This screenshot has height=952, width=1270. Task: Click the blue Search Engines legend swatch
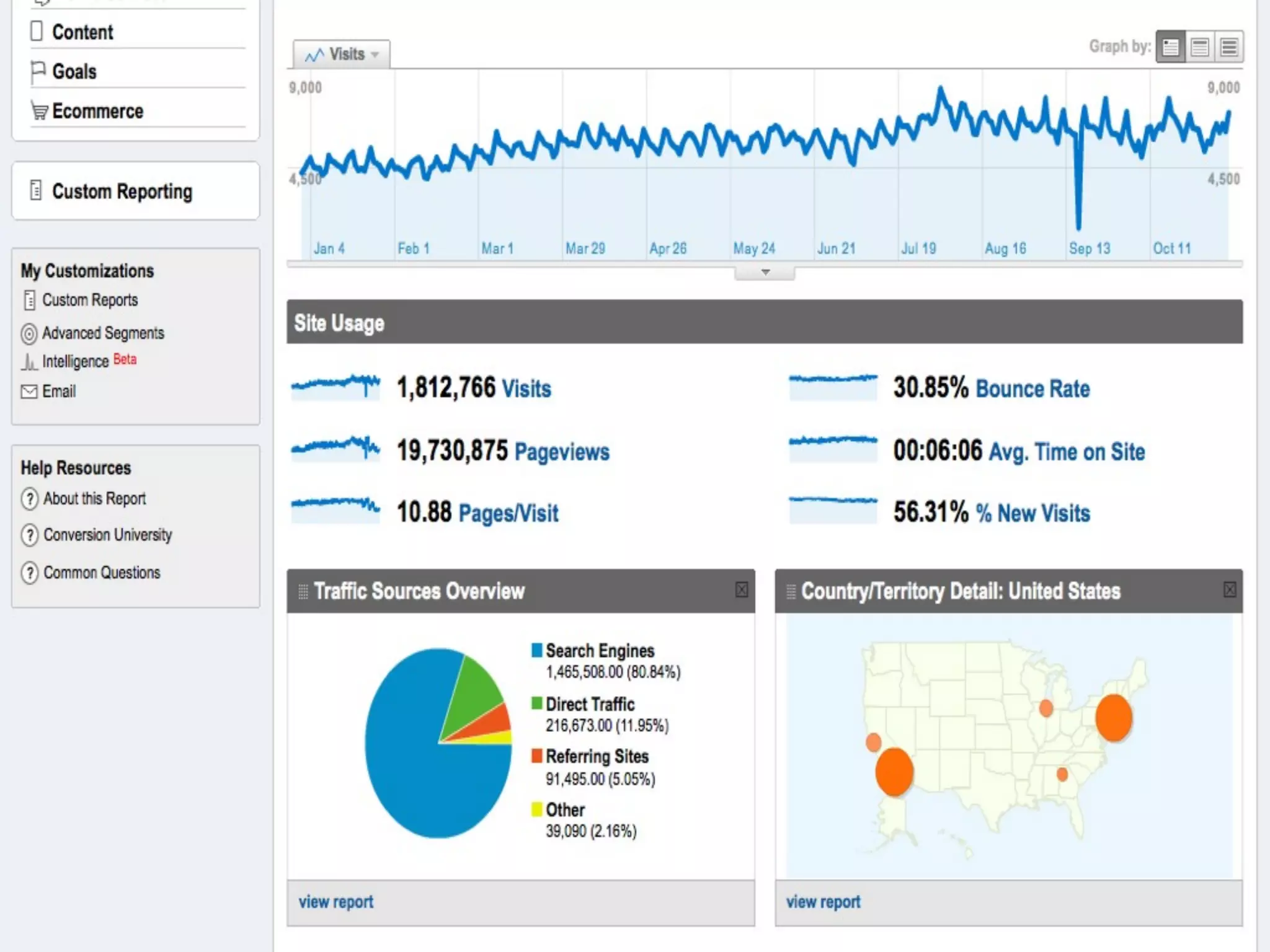tap(537, 650)
